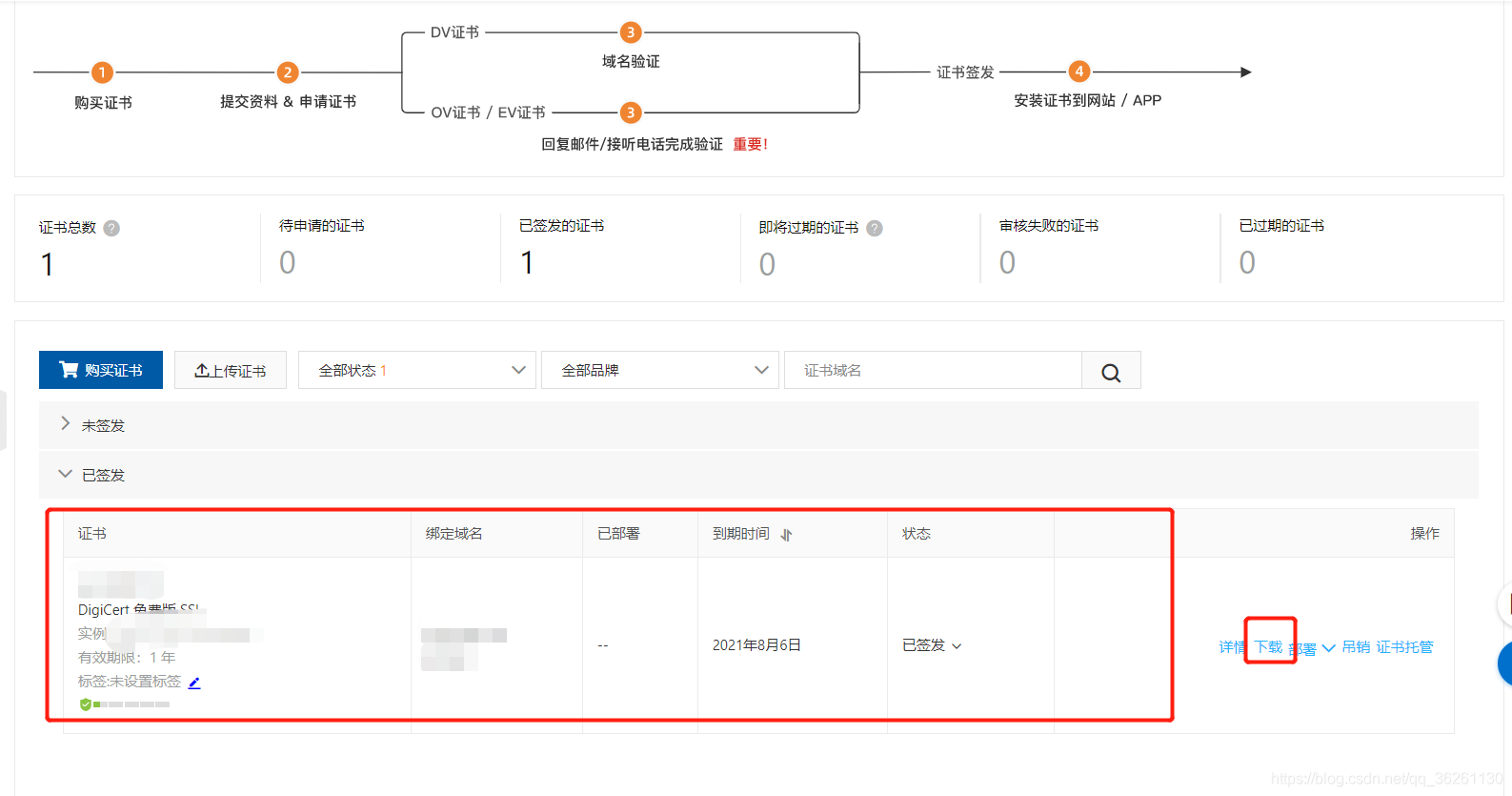Click the 回复邮件/接听电话完成验证 text

(x=632, y=144)
